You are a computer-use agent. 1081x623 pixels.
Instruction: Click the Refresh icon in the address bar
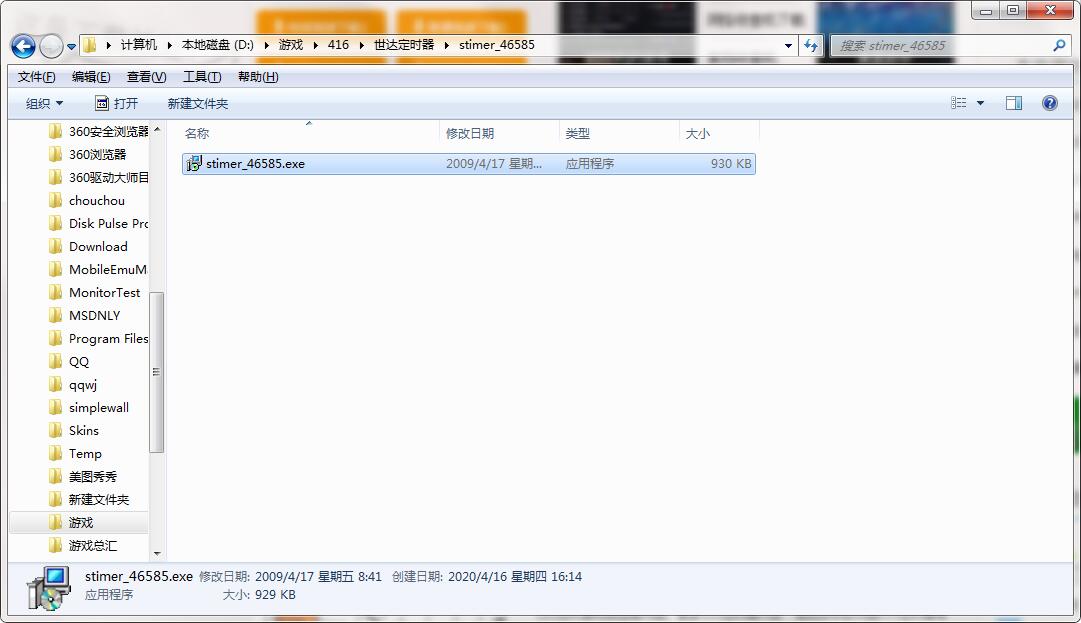click(x=811, y=45)
